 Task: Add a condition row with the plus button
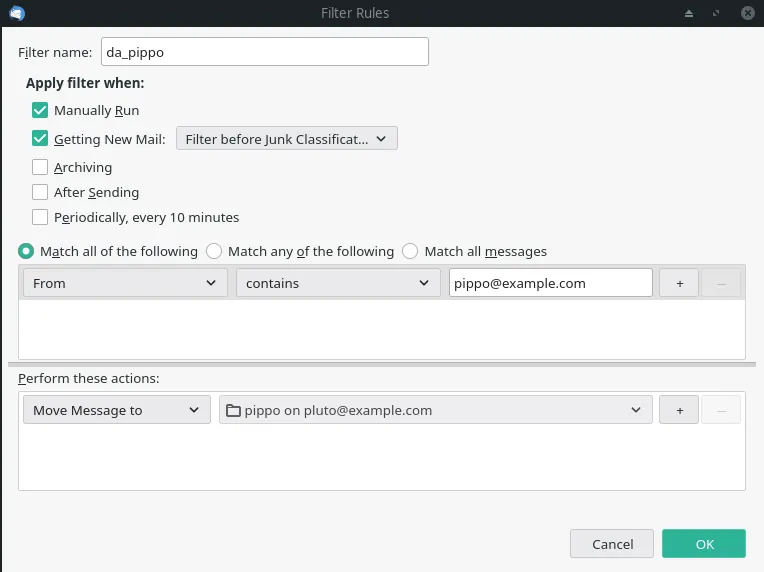pyautogui.click(x=680, y=283)
